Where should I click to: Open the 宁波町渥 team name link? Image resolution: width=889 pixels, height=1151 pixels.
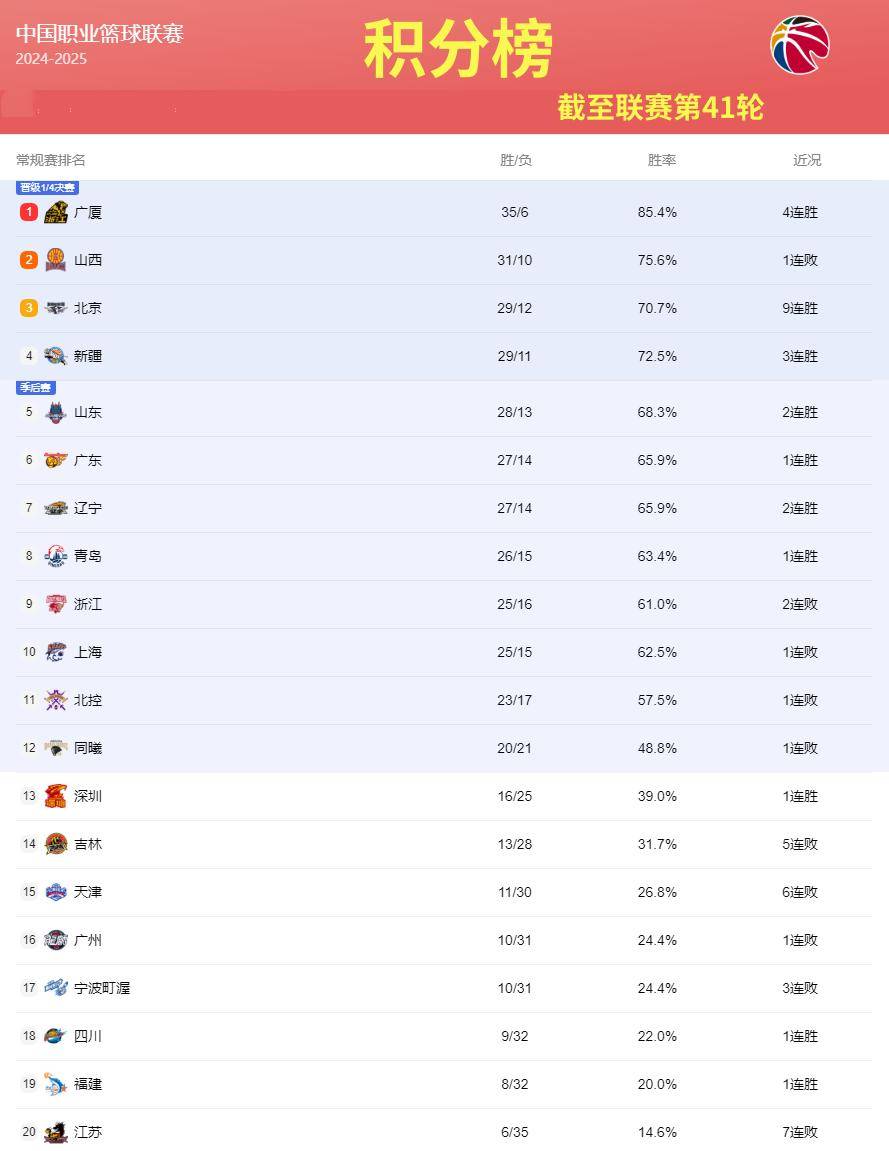pos(102,988)
